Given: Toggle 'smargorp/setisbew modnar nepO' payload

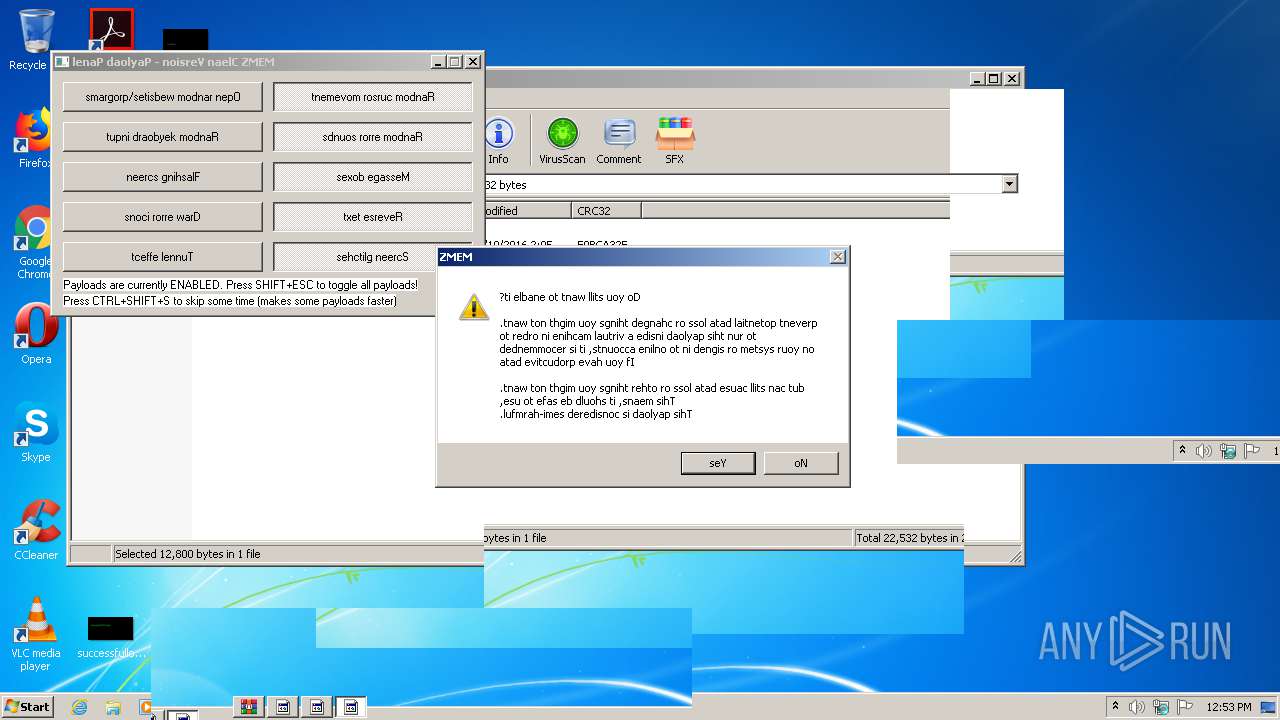Looking at the screenshot, I should tap(163, 97).
